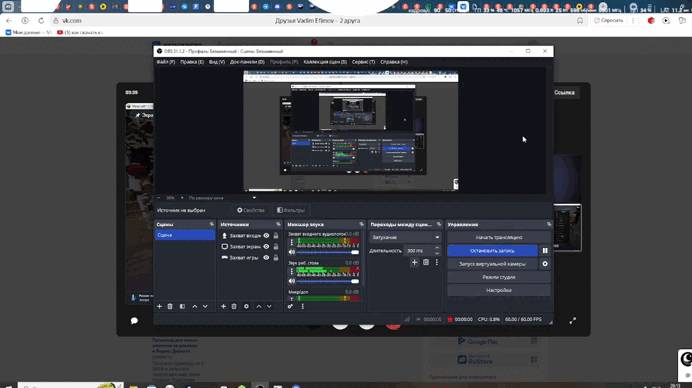Open virtual camera settings gear

click(545, 264)
